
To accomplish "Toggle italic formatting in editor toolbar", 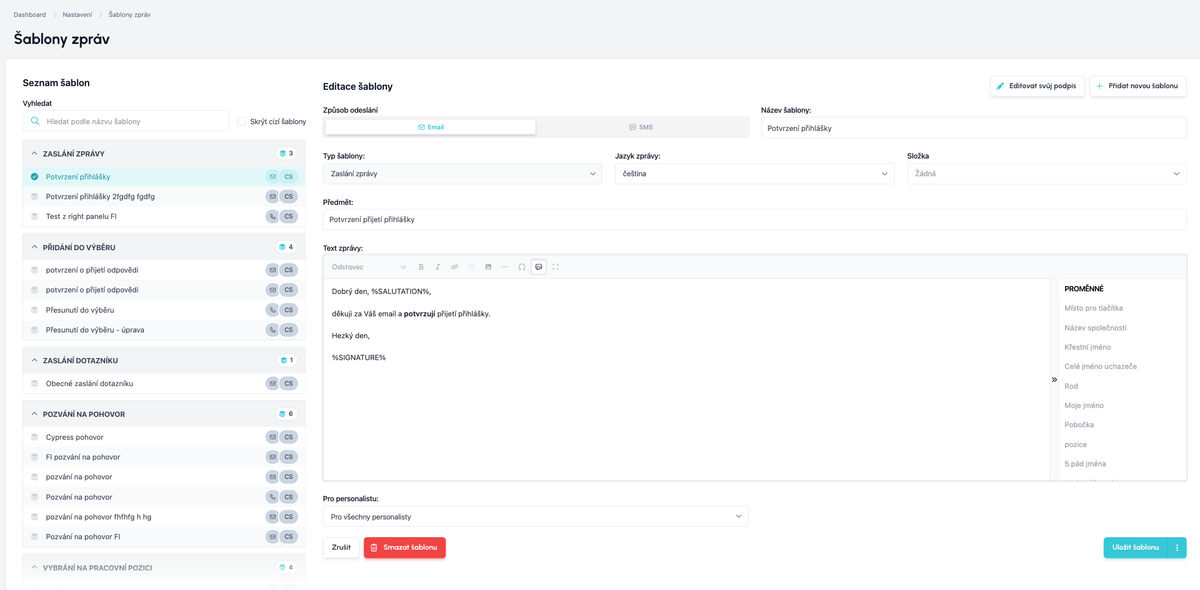I will pos(438,267).
